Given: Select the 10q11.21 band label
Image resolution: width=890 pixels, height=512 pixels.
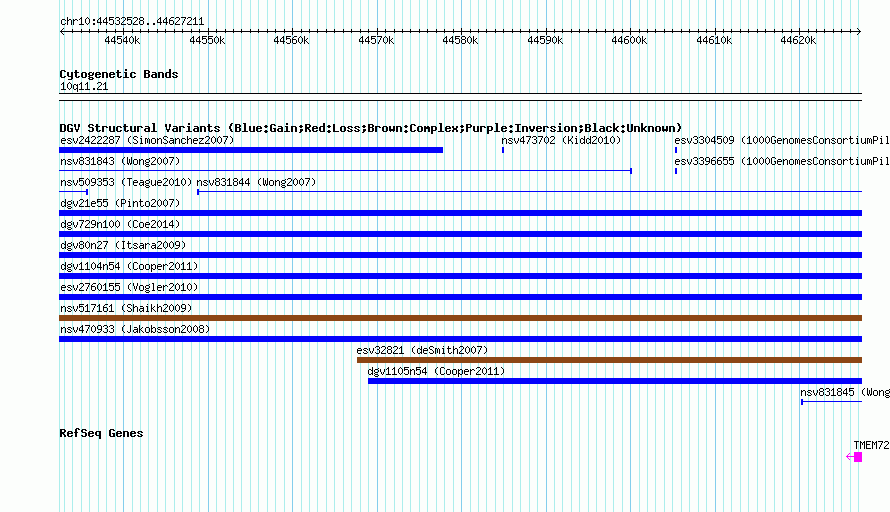Looking at the screenshot, I should pyautogui.click(x=84, y=86).
